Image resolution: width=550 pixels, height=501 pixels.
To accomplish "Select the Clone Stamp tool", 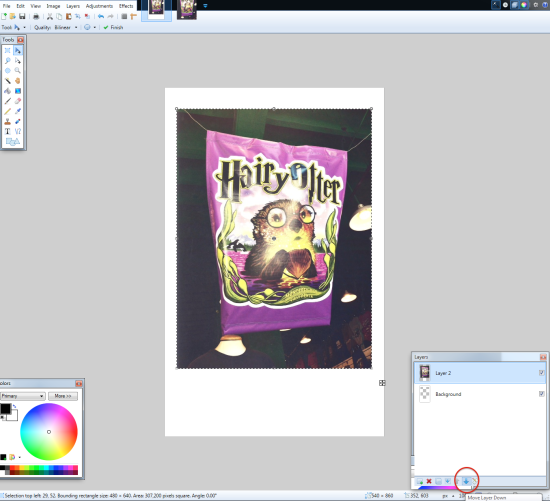I will point(7,121).
